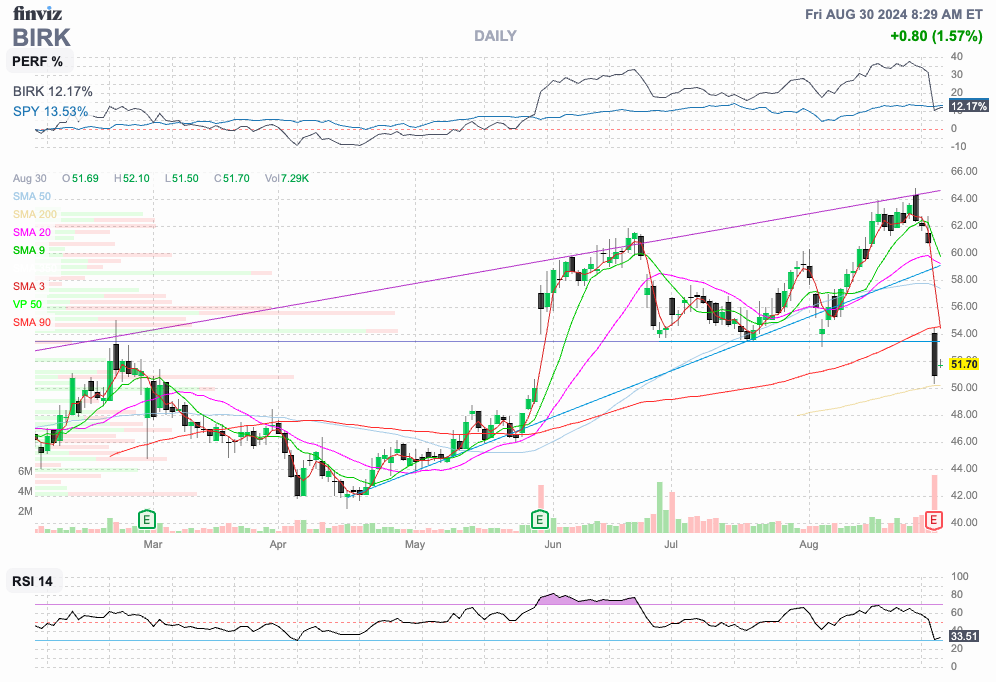Viewport: 996px width, 682px height.
Task: Click the -10 level on the PERF % axis
Action: 958,147
